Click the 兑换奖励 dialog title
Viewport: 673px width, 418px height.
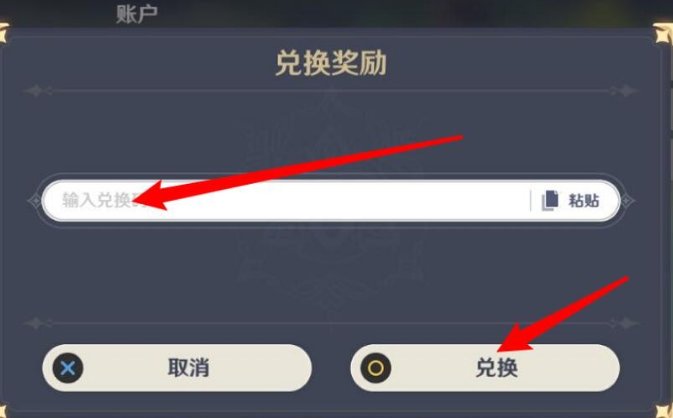pos(331,64)
